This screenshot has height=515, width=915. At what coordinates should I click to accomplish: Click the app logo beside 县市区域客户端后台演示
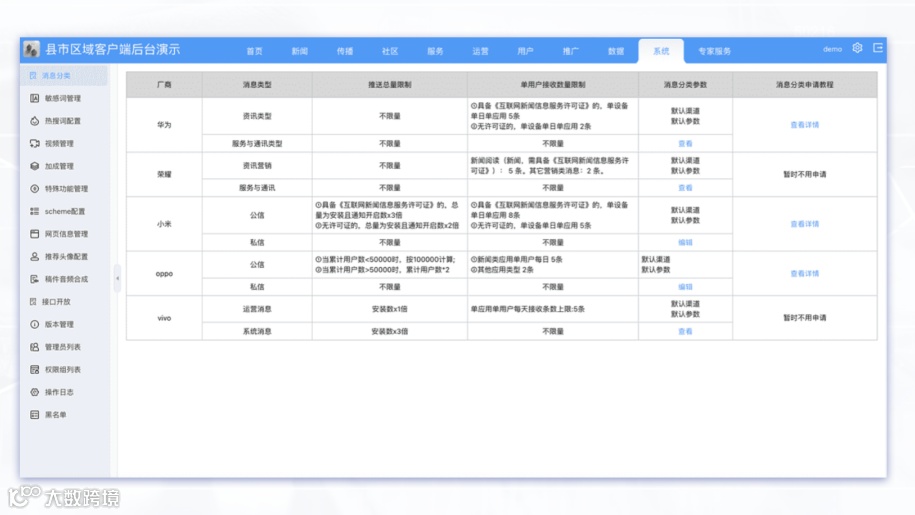coord(32,50)
